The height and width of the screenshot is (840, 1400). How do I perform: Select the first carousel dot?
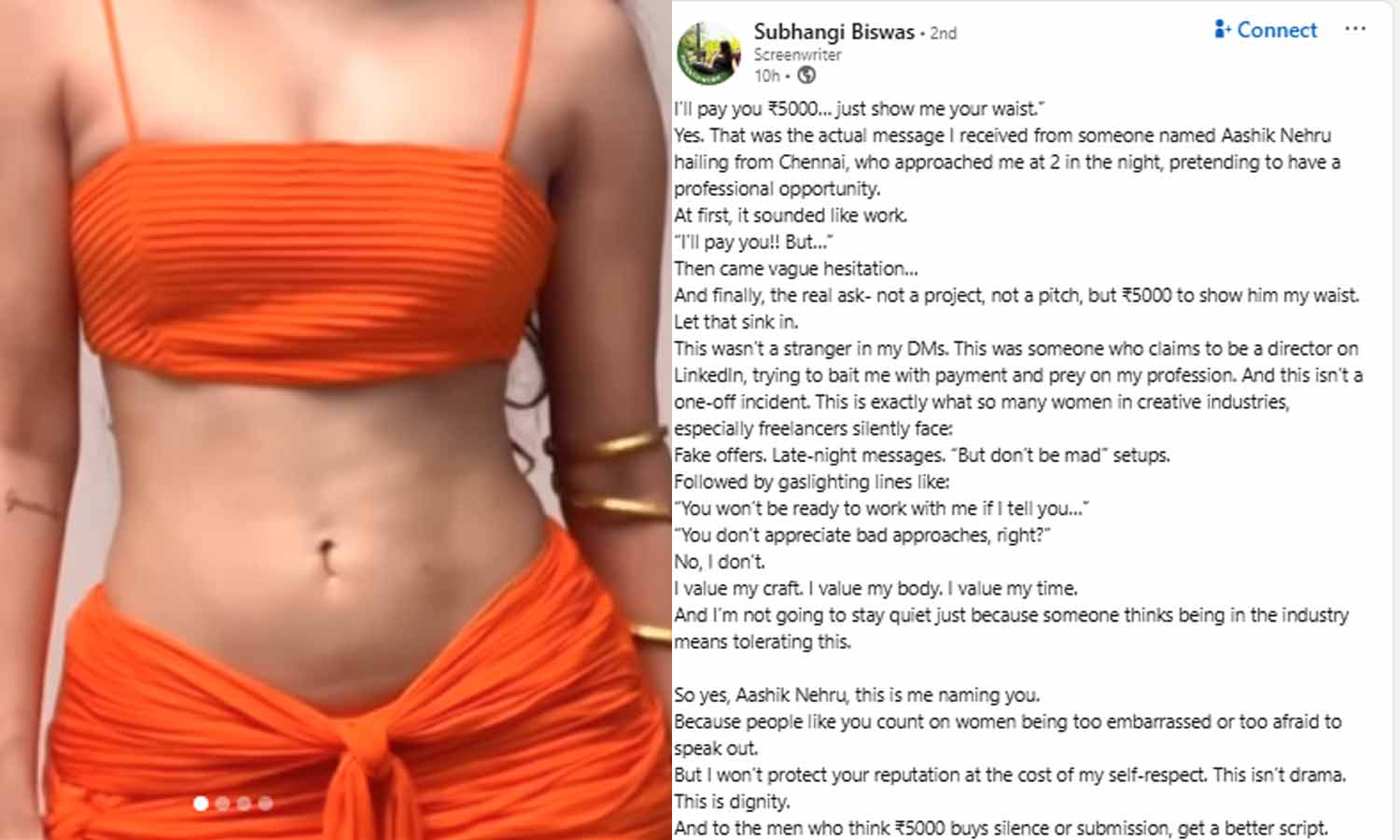coord(201,803)
